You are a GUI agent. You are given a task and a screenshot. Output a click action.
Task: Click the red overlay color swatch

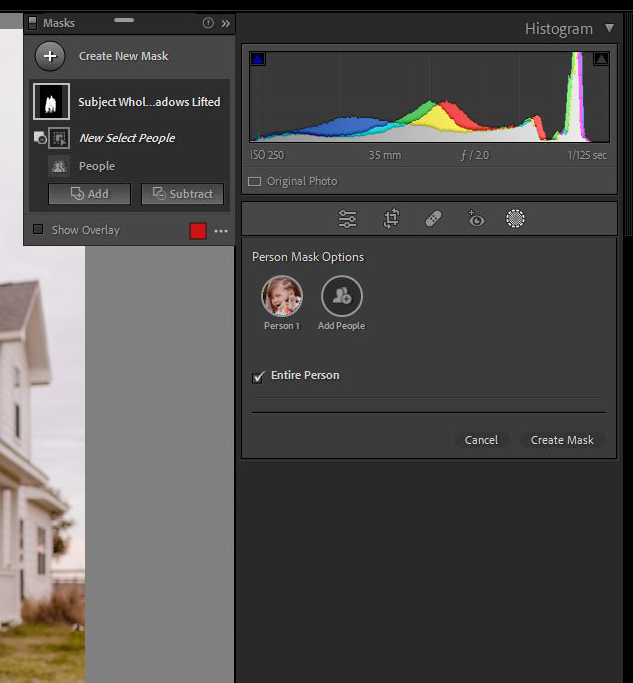198,231
